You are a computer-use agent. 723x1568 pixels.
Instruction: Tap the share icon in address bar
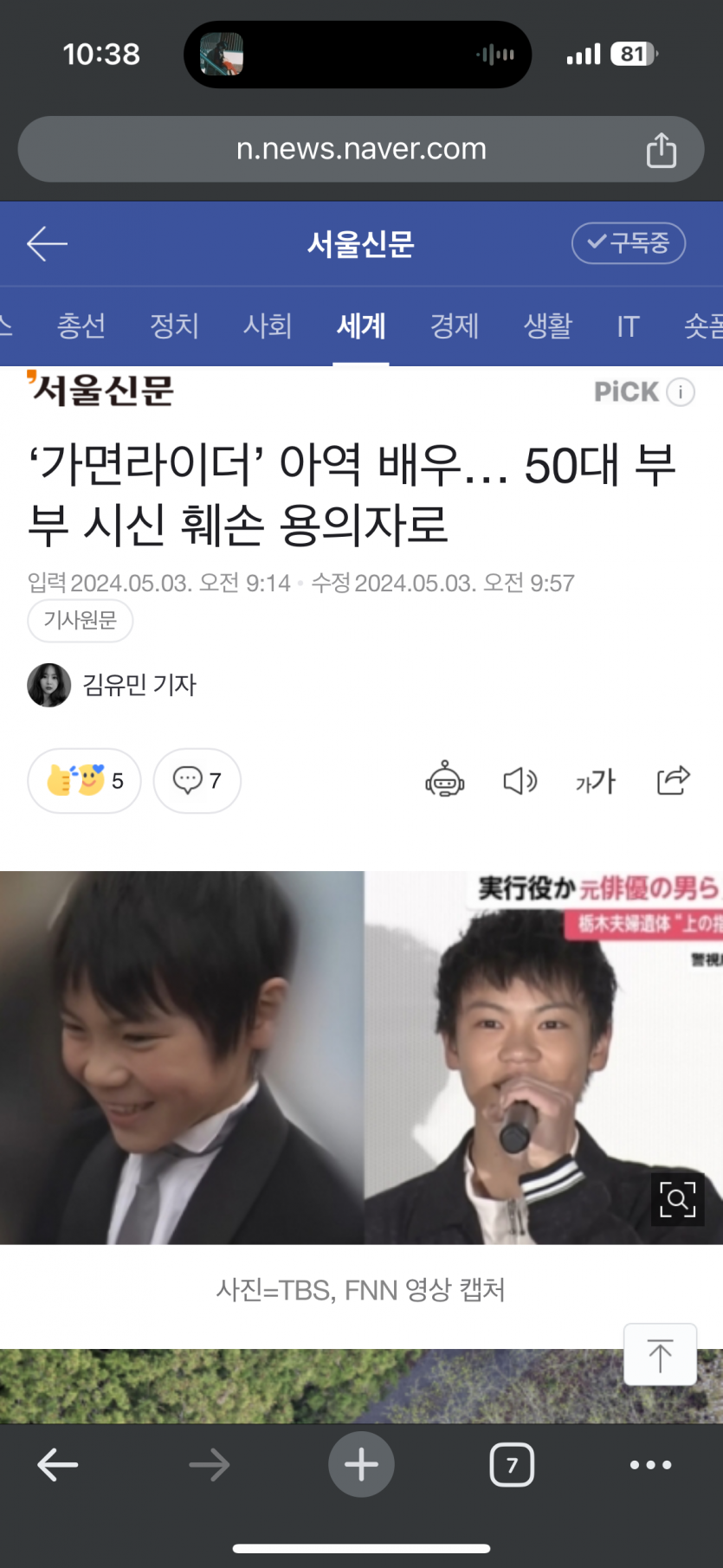(661, 150)
